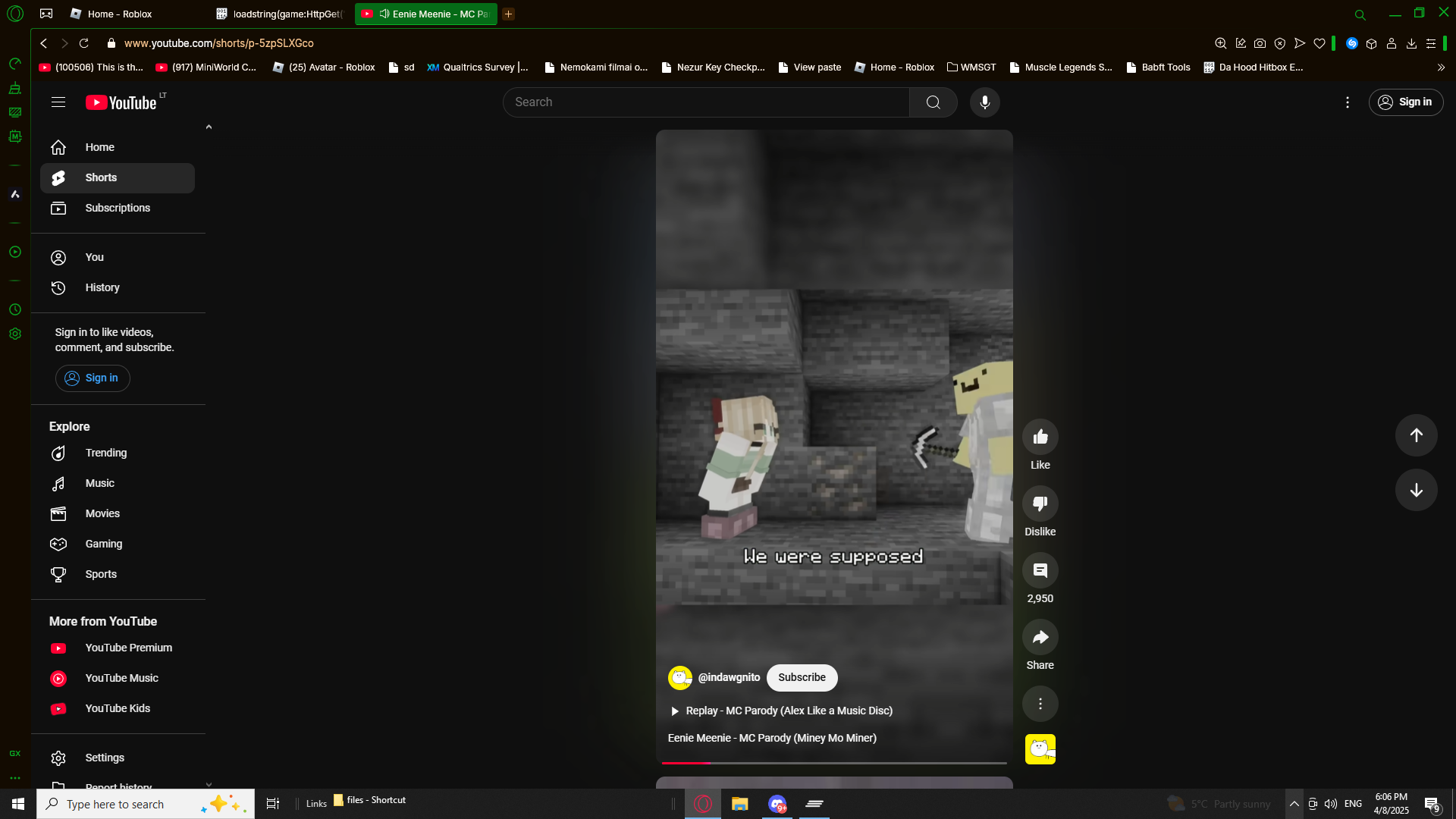1456x819 pixels.
Task: Go to previous Short with up arrow
Action: coord(1416,435)
